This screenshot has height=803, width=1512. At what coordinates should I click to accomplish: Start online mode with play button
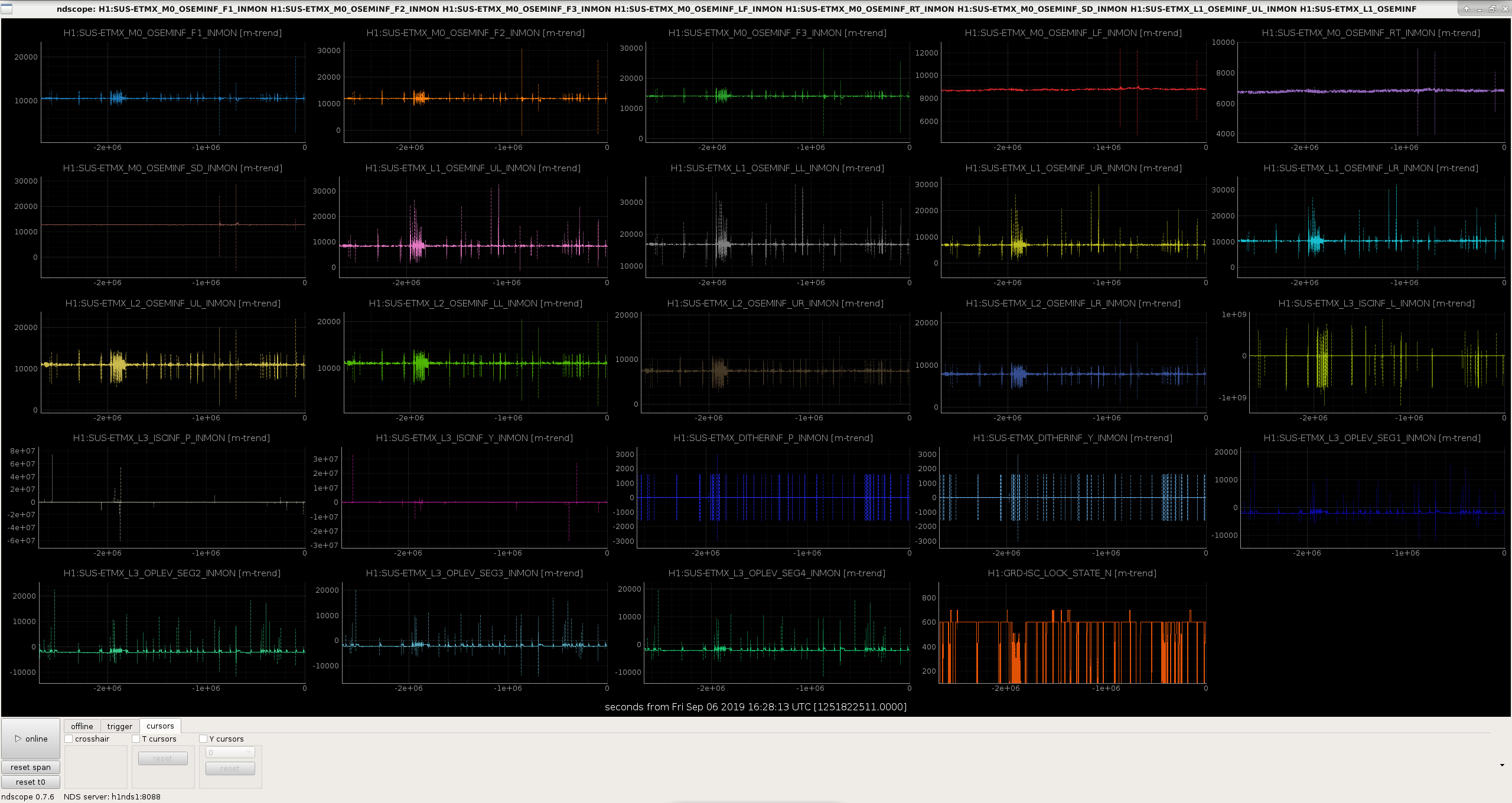(31, 739)
